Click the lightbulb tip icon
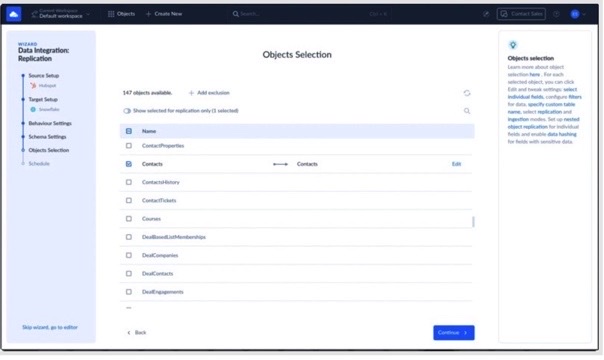The image size is (604, 360). pyautogui.click(x=513, y=45)
